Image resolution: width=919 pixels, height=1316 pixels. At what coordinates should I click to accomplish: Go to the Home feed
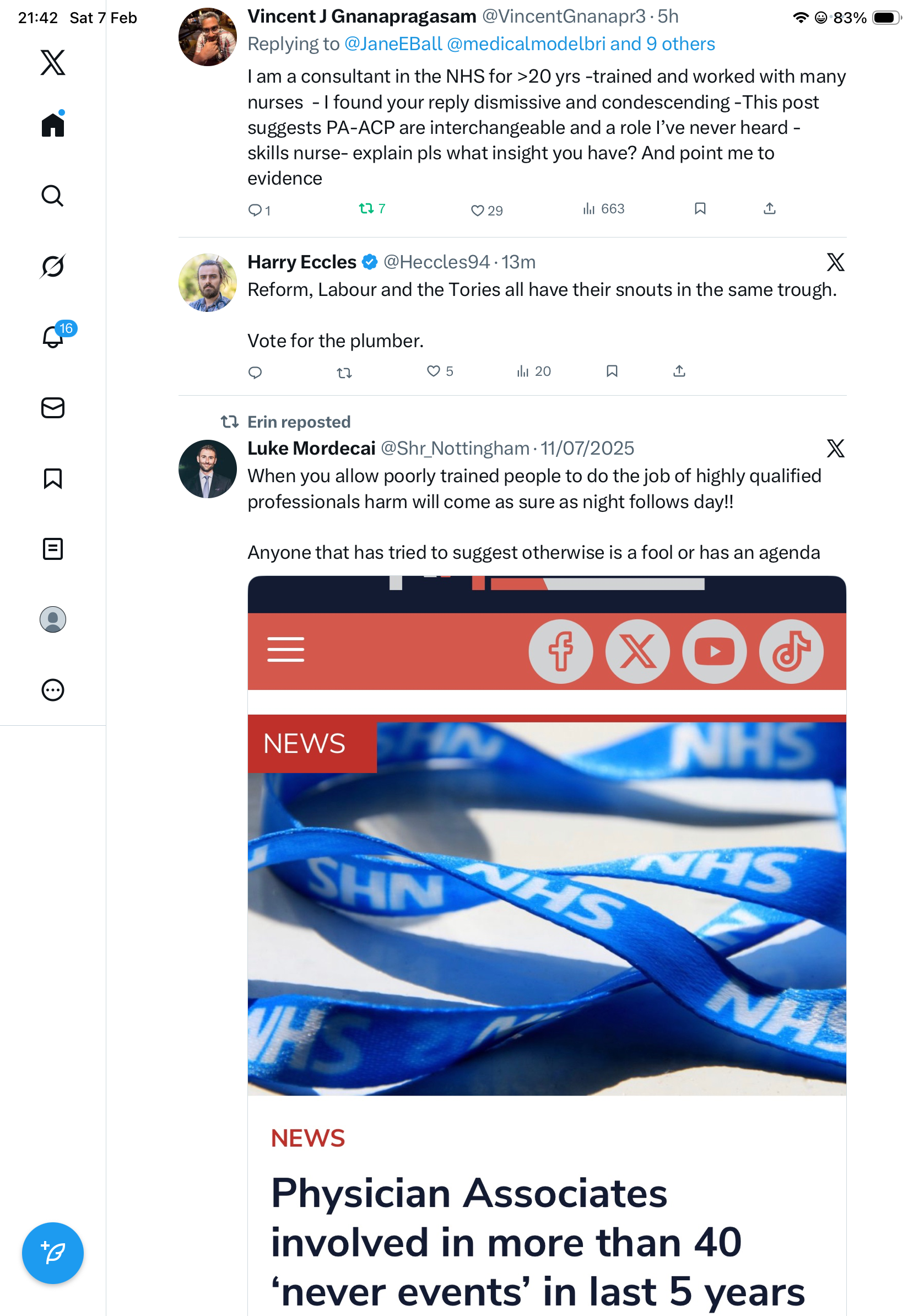tap(53, 125)
